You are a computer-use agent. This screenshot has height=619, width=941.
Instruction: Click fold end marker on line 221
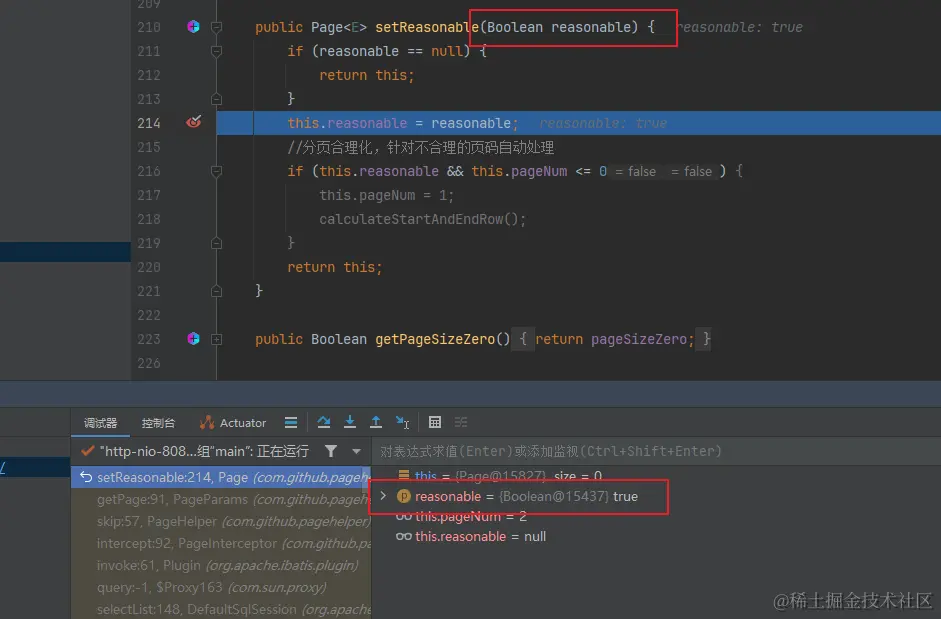217,291
